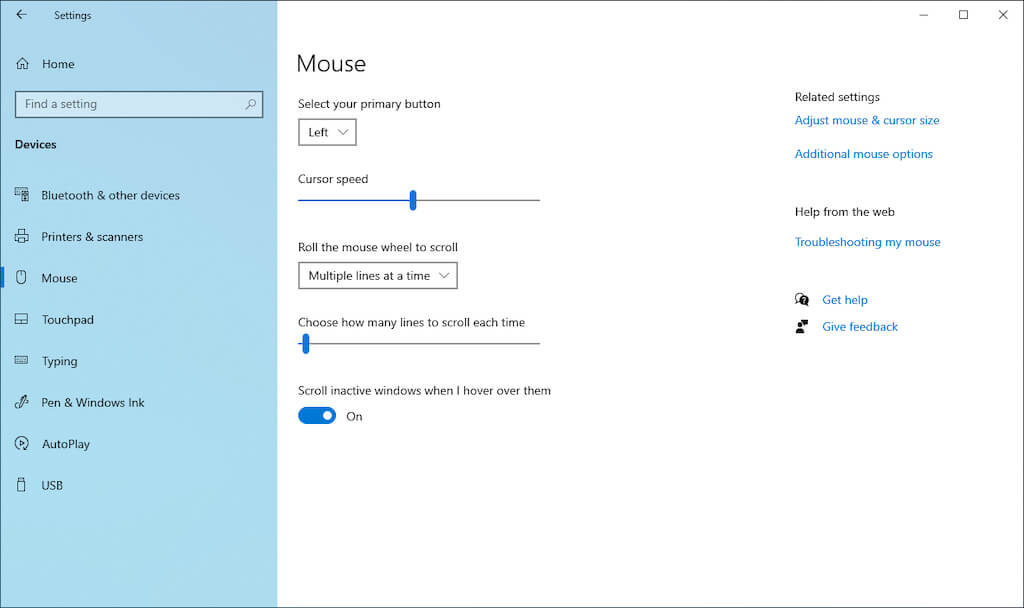Maximize the Settings window
This screenshot has width=1024, height=608.
(x=963, y=14)
